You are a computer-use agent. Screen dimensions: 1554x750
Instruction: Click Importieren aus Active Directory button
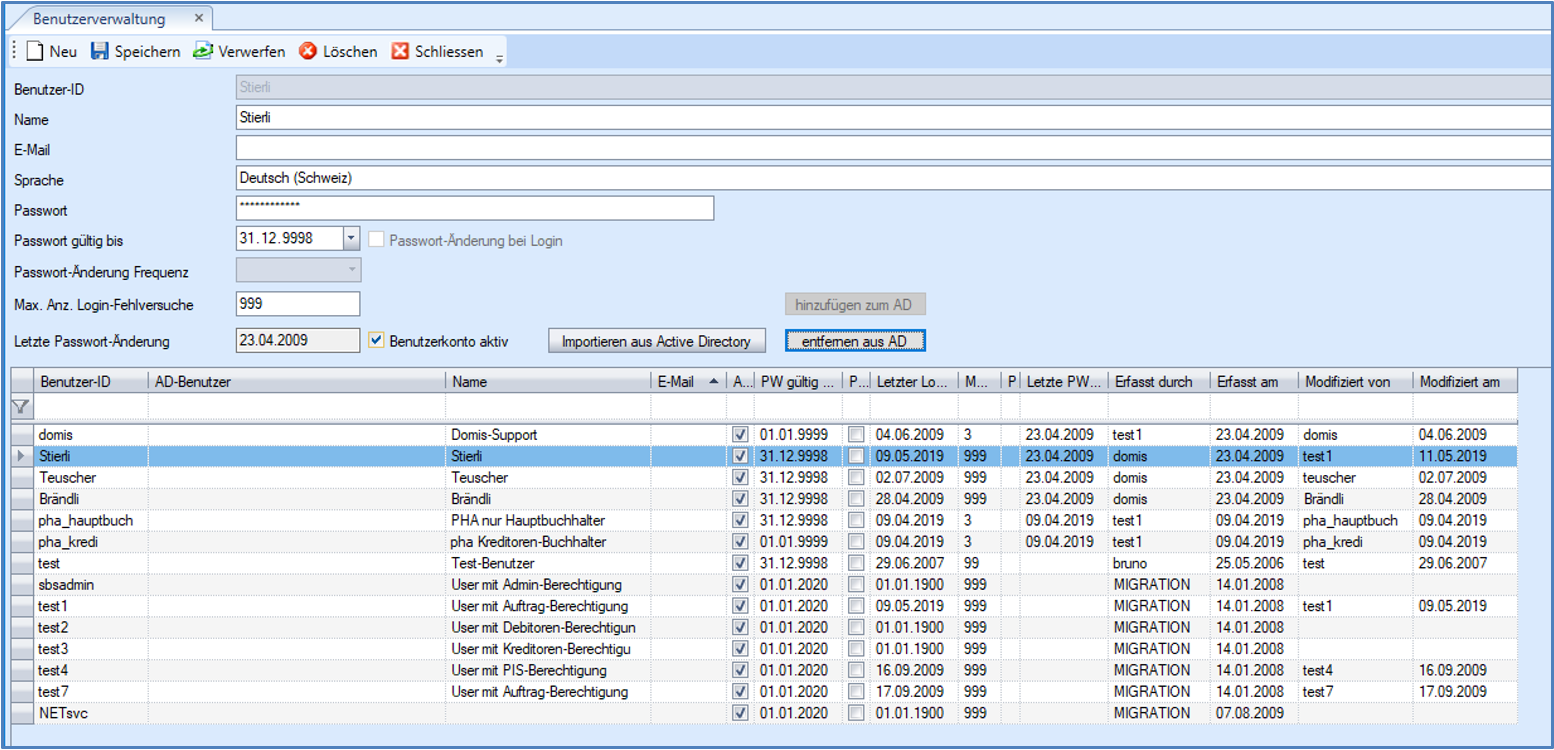[x=656, y=341]
